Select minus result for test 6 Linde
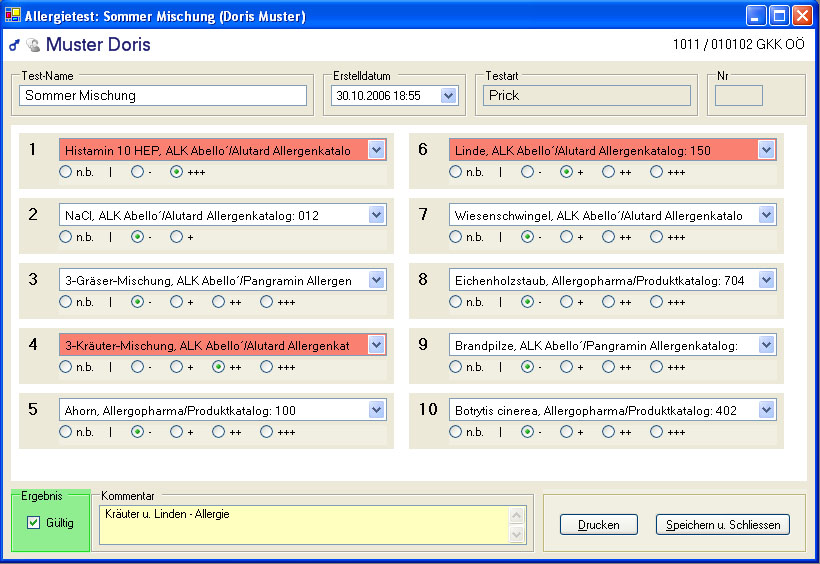 528,172
